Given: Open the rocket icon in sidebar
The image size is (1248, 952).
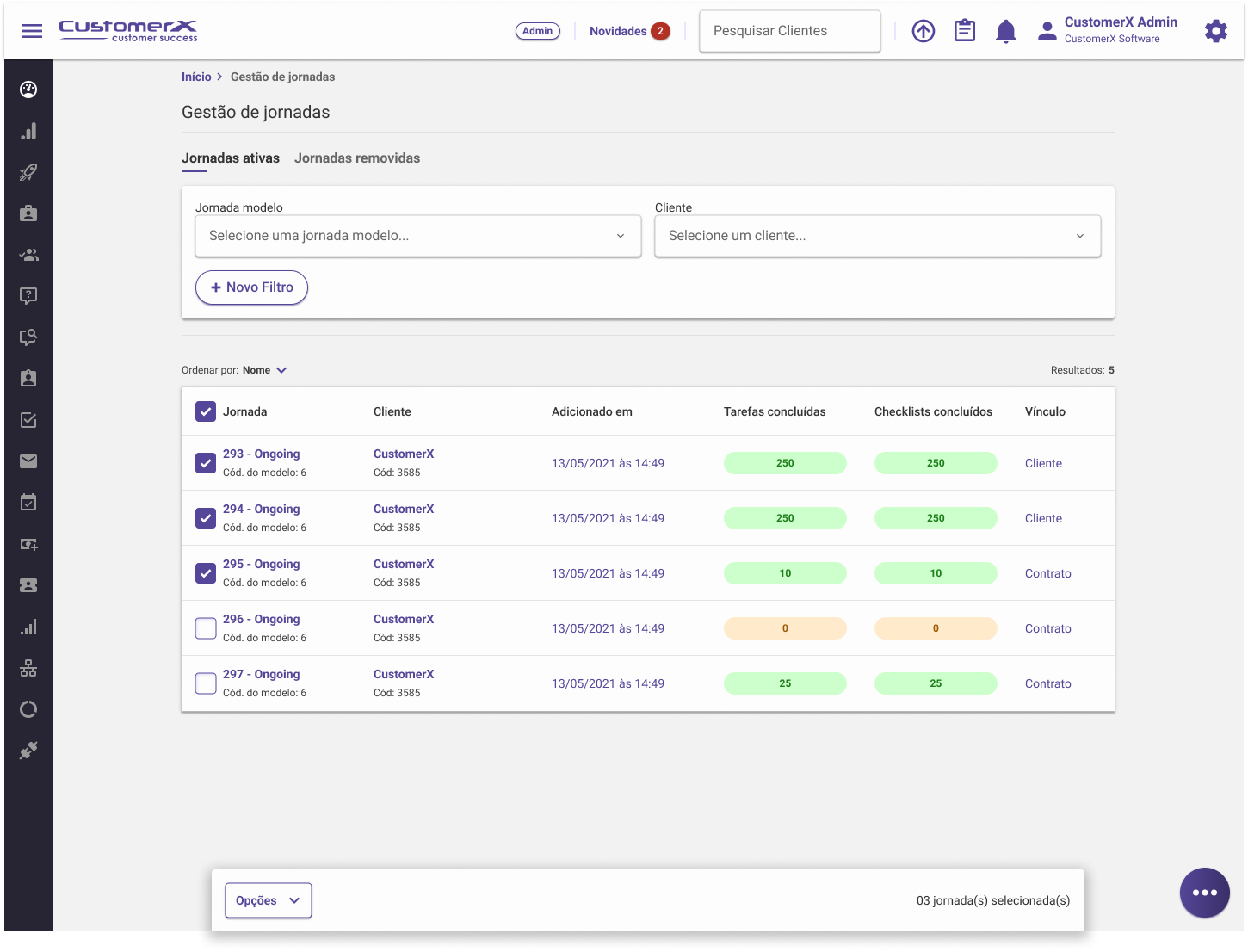Looking at the screenshot, I should 28,172.
